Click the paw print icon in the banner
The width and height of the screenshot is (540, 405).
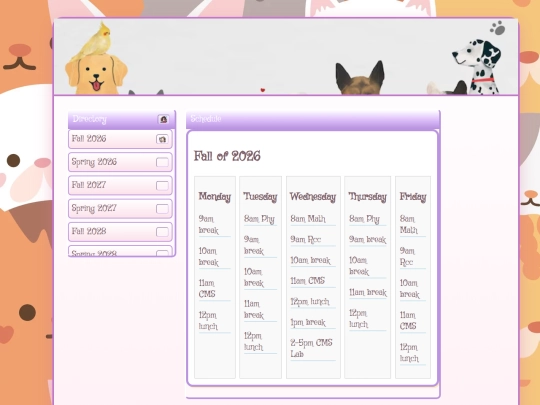click(x=497, y=28)
